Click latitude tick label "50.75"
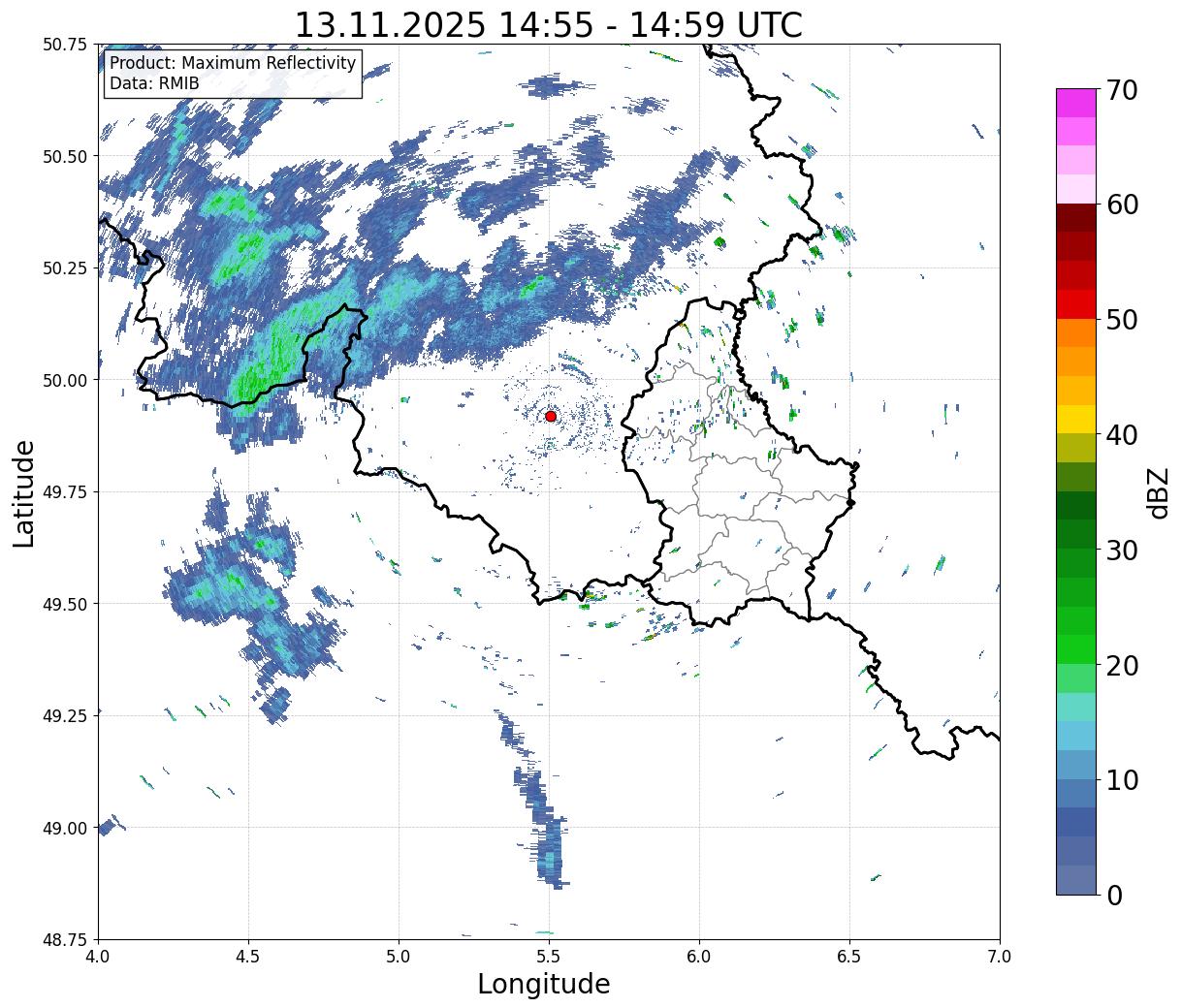Image resolution: width=1182 pixels, height=1008 pixels. [x=65, y=45]
